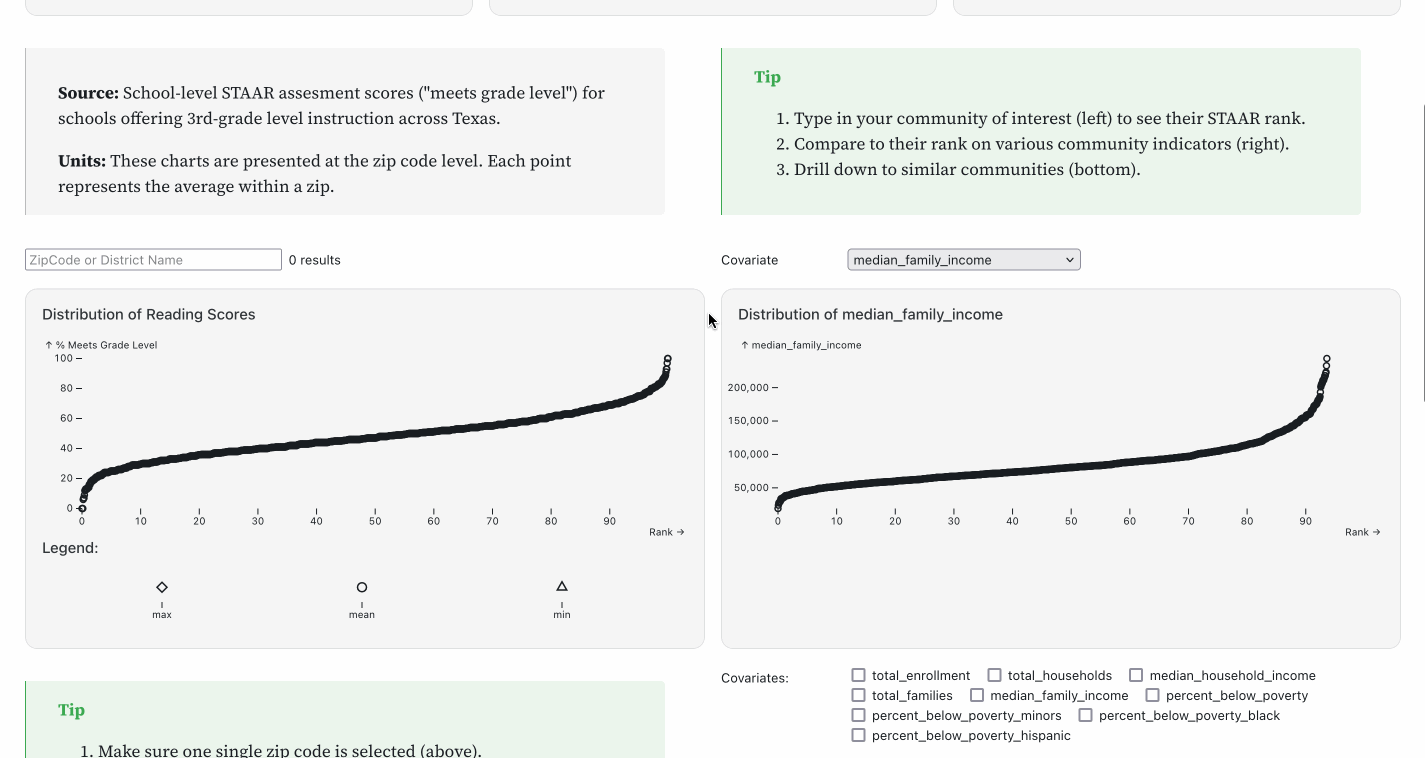This screenshot has height=758, width=1425.
Task: Click the page vertical scrollbar
Action: (1421, 250)
